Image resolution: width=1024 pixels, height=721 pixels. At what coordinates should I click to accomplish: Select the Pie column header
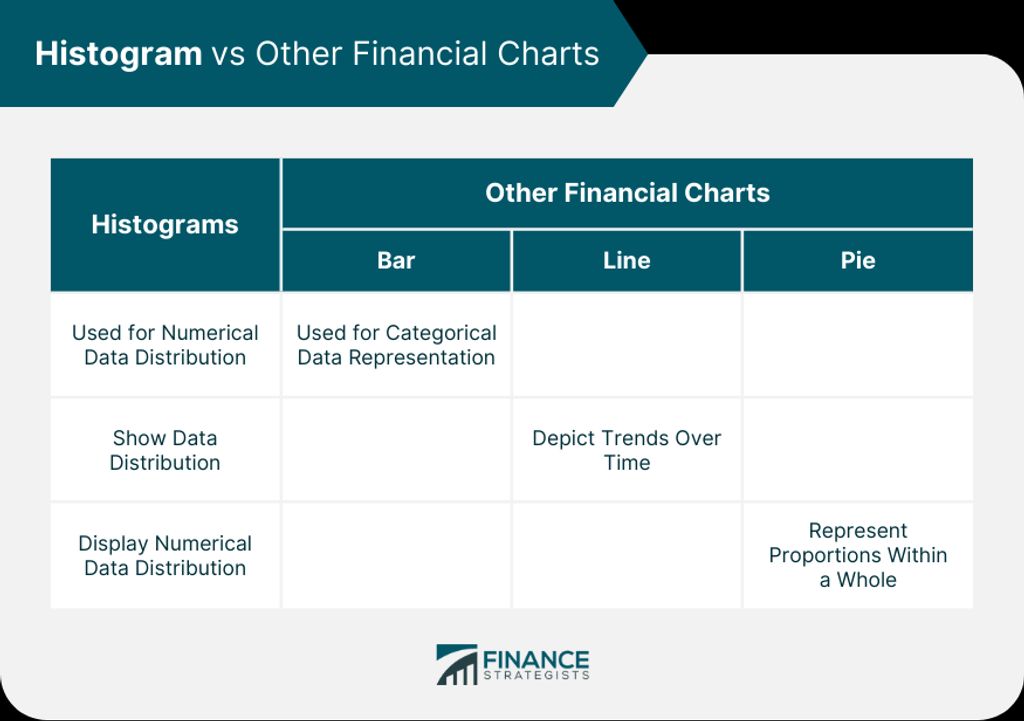coord(858,261)
